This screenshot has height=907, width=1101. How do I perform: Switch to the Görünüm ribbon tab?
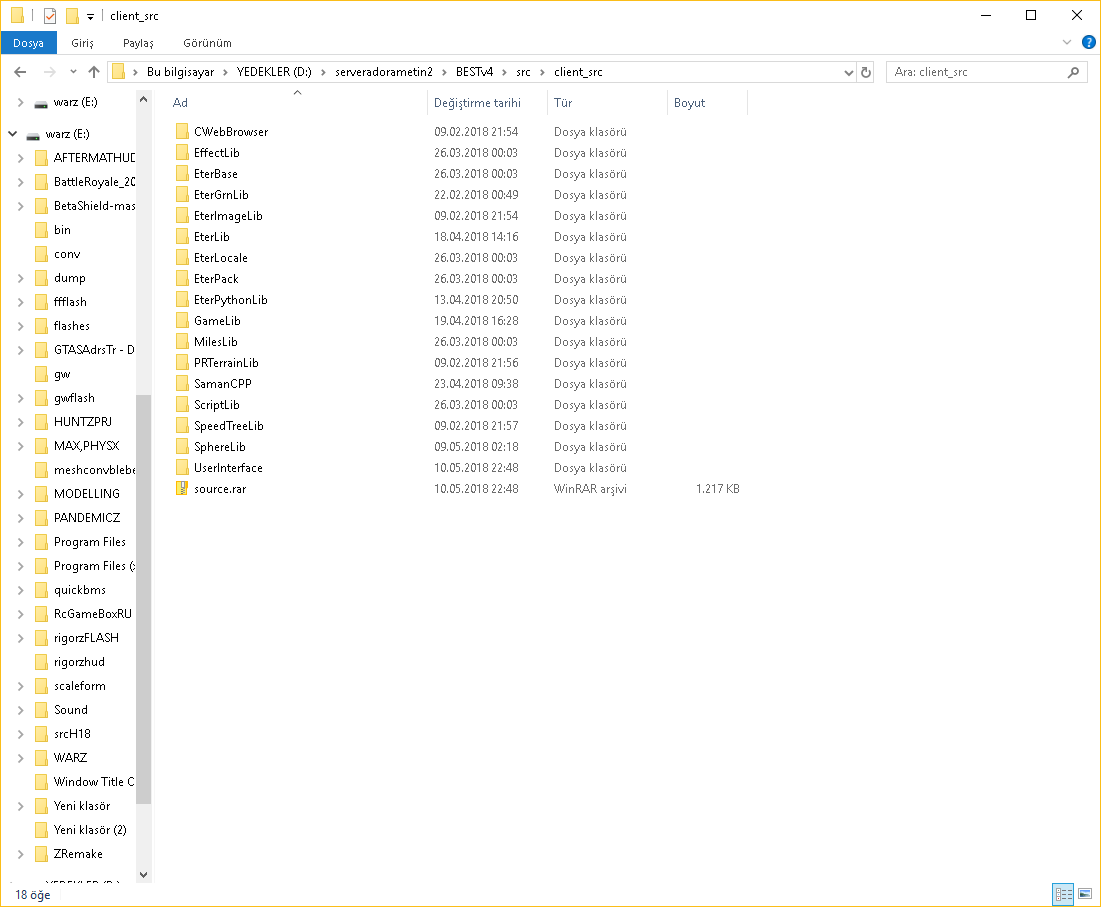[x=207, y=43]
